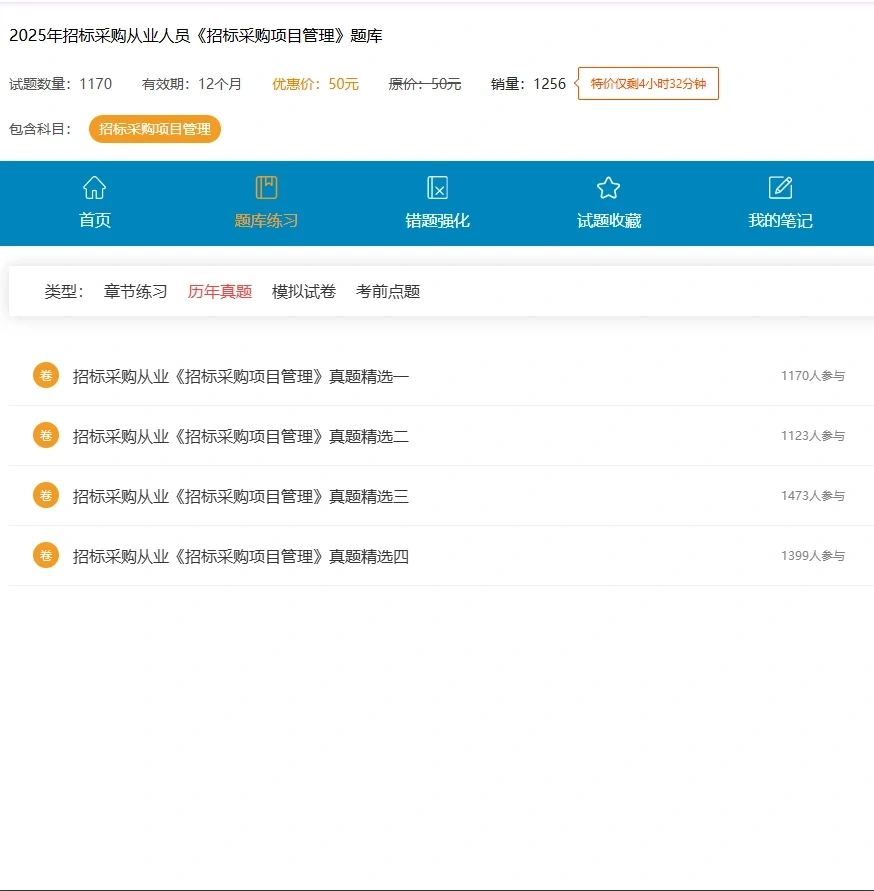The image size is (874, 891).
Task: Open 错题强化 via its icon
Action: [x=435, y=187]
